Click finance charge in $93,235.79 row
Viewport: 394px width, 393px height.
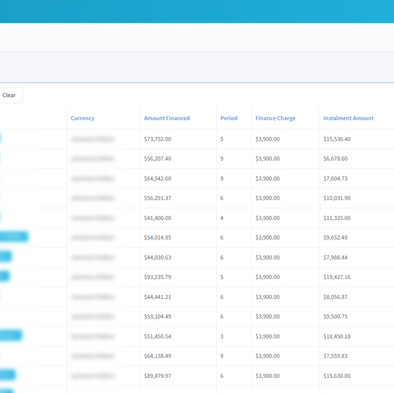(x=267, y=277)
